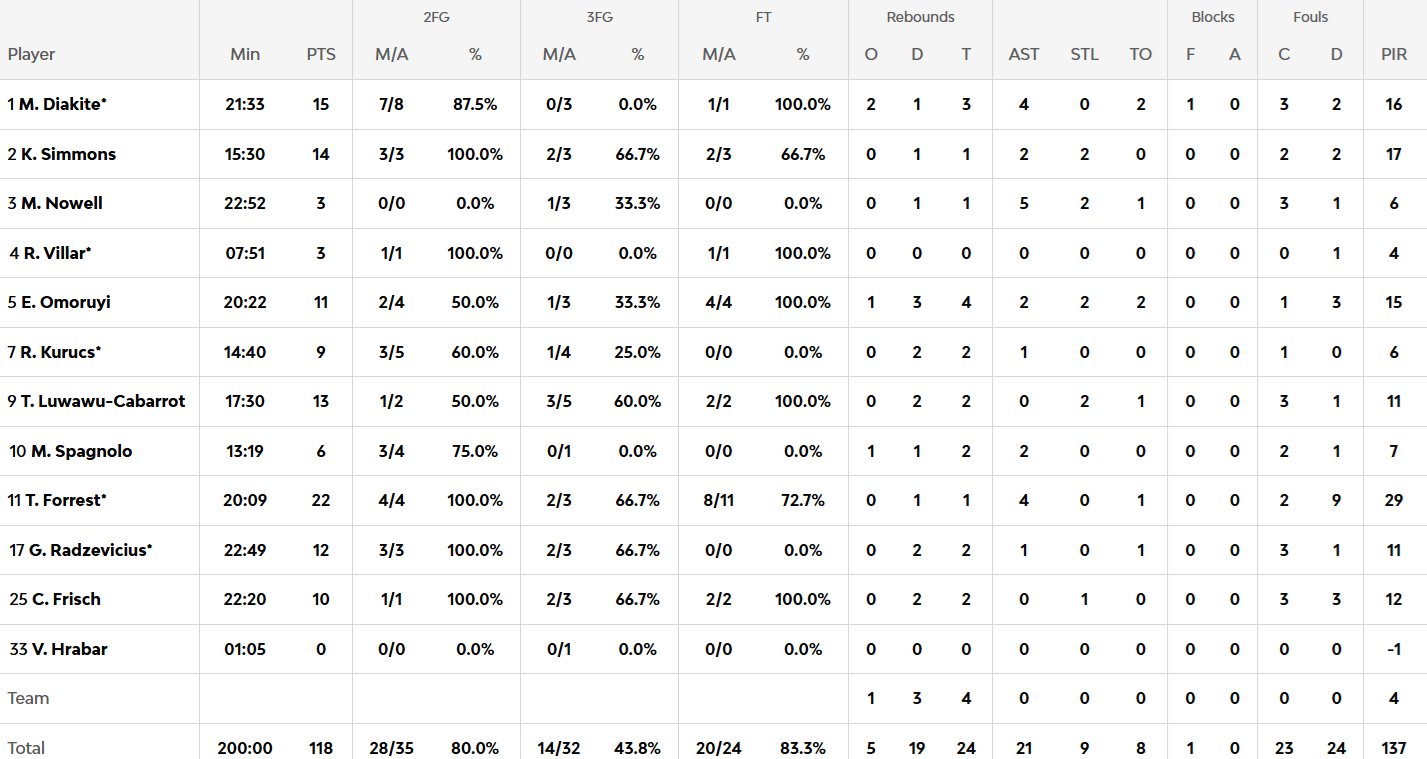The height and width of the screenshot is (759, 1427).
Task: Click the Player column header
Action: pyautogui.click(x=31, y=54)
